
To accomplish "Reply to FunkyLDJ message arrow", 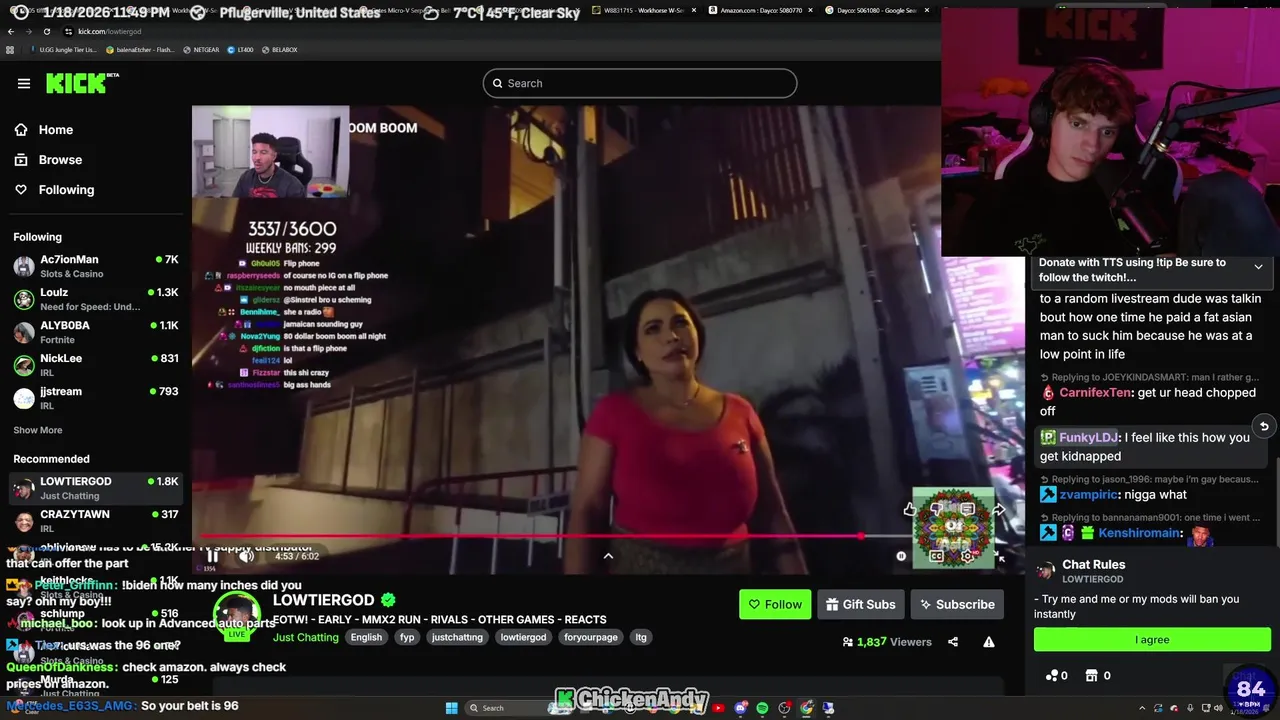I will pyautogui.click(x=1264, y=426).
